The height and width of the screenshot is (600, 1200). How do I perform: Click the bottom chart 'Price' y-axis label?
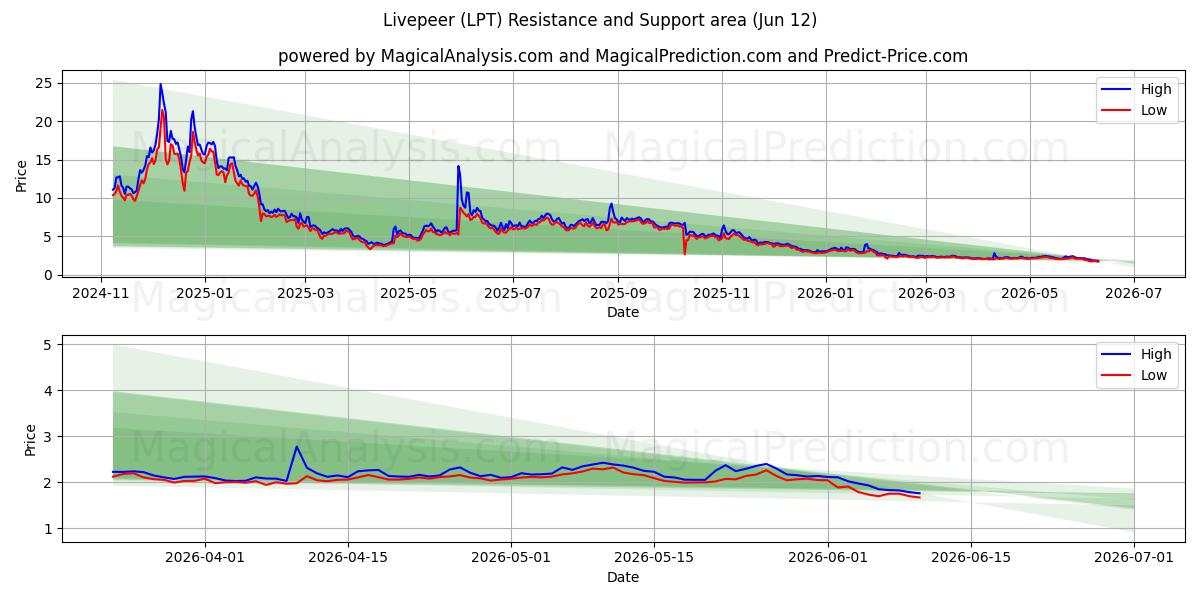tap(31, 439)
